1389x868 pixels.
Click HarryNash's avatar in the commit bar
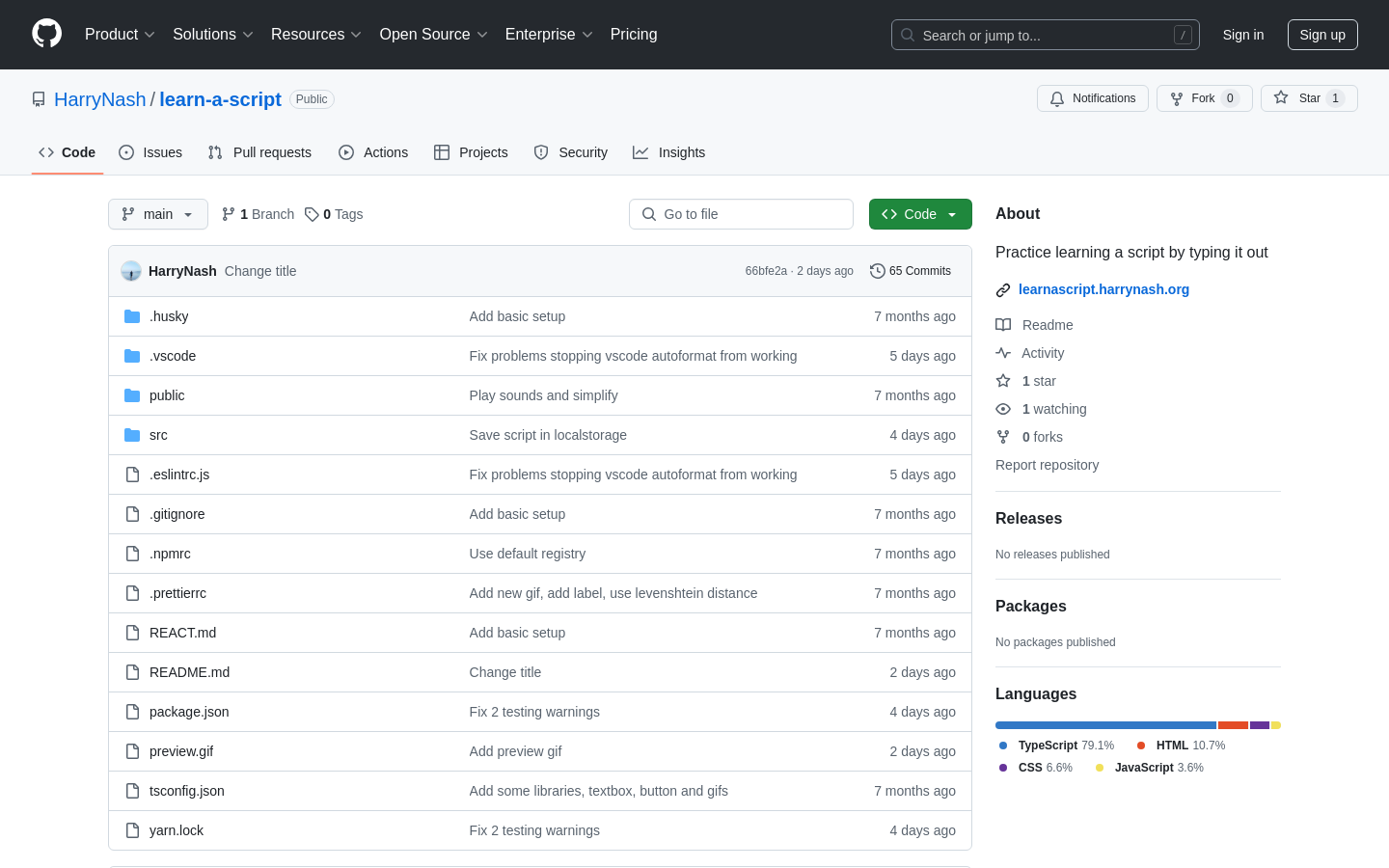[x=131, y=271]
